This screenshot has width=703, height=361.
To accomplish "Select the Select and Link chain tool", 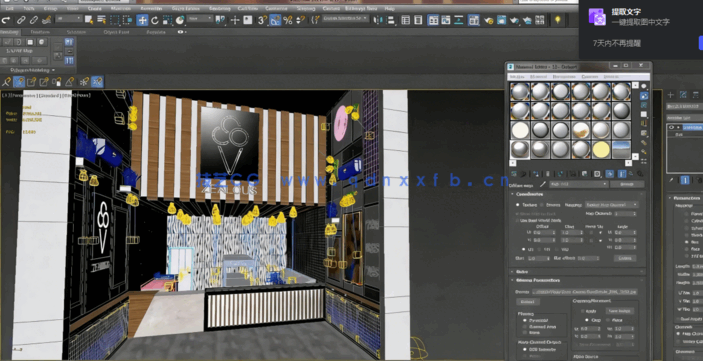I will [x=21, y=20].
